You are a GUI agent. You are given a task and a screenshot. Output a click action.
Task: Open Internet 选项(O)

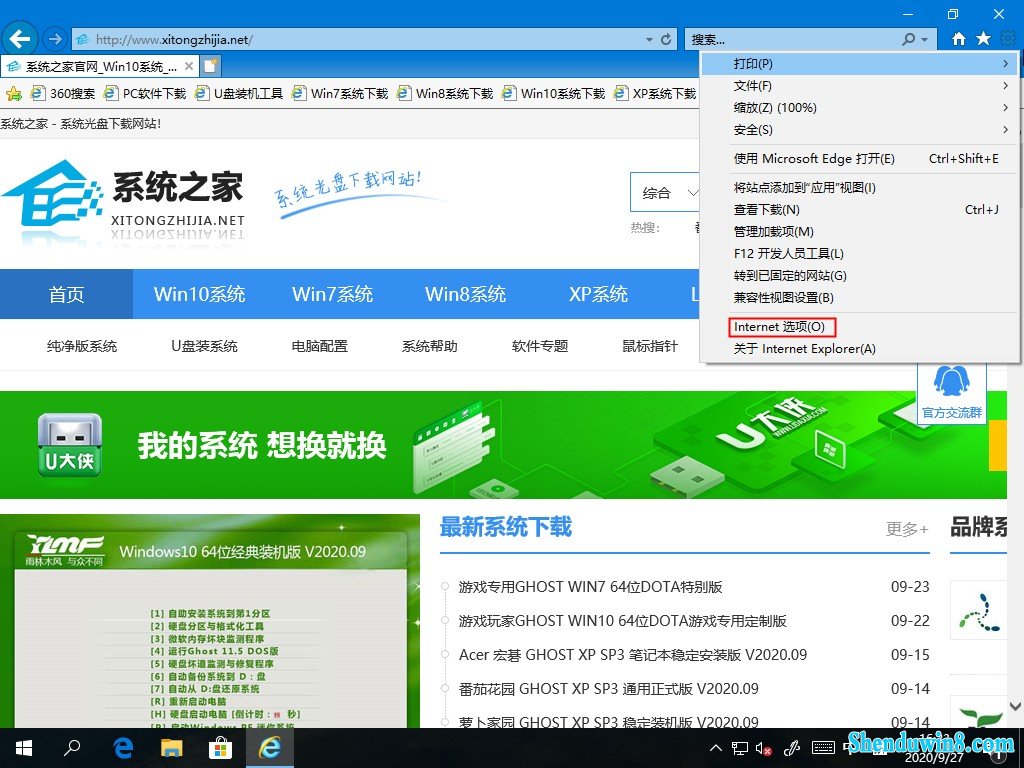pyautogui.click(x=859, y=327)
